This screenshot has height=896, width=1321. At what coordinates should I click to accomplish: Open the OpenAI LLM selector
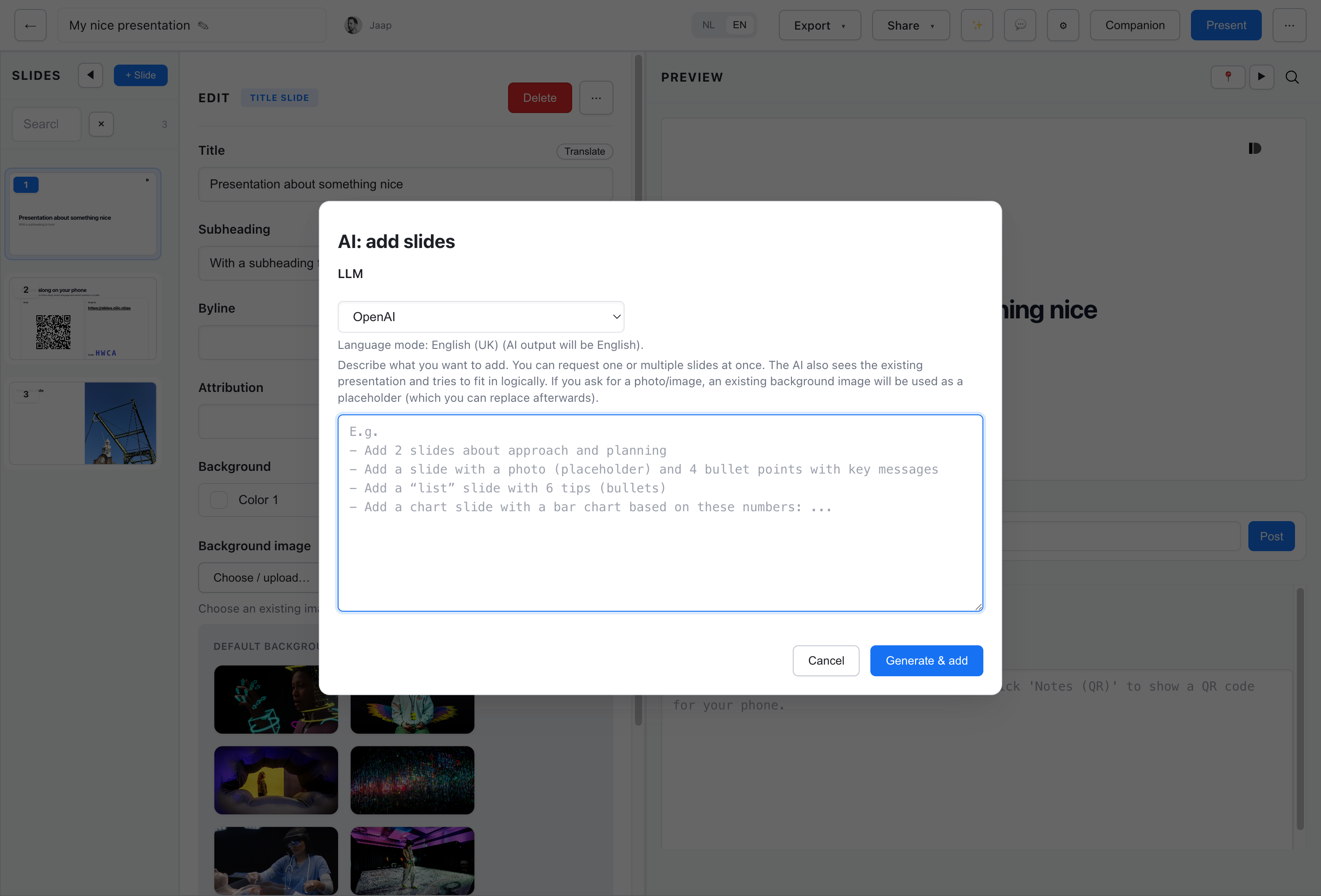[481, 317]
